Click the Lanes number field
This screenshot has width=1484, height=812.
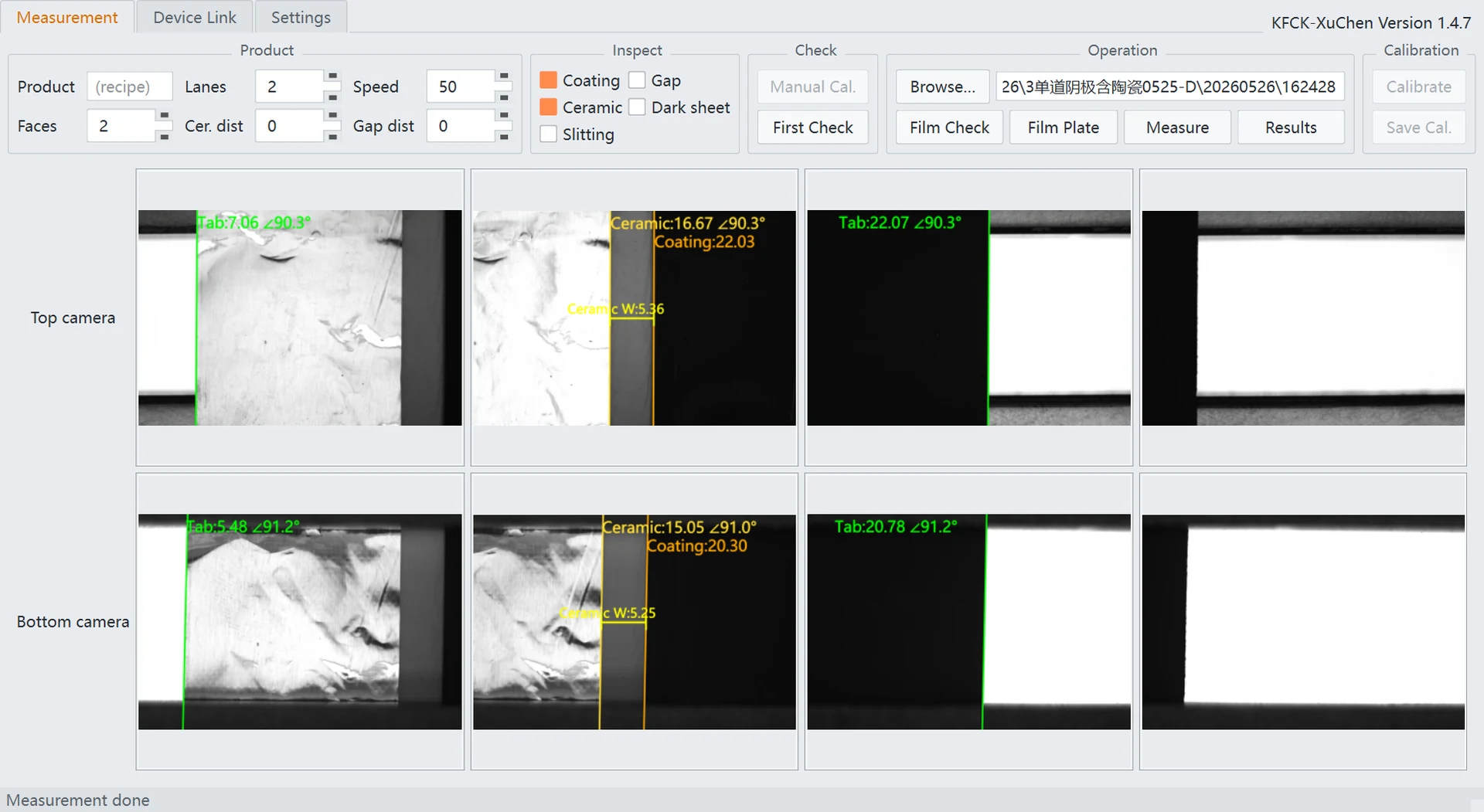[x=290, y=87]
